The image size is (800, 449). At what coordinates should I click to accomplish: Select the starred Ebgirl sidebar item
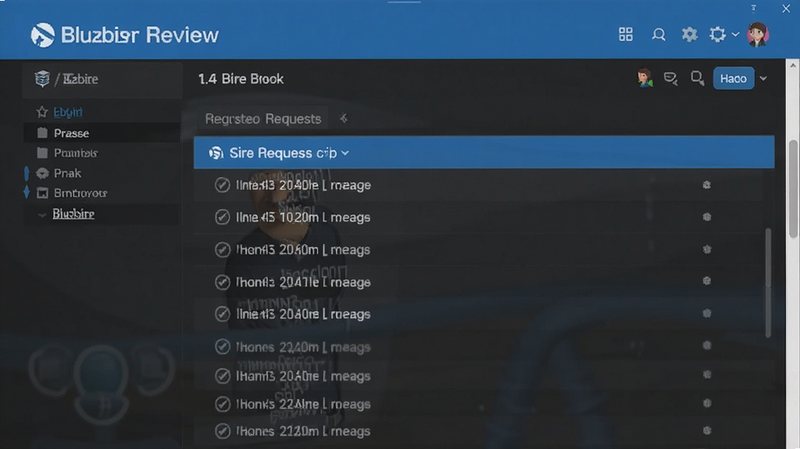coord(102,112)
